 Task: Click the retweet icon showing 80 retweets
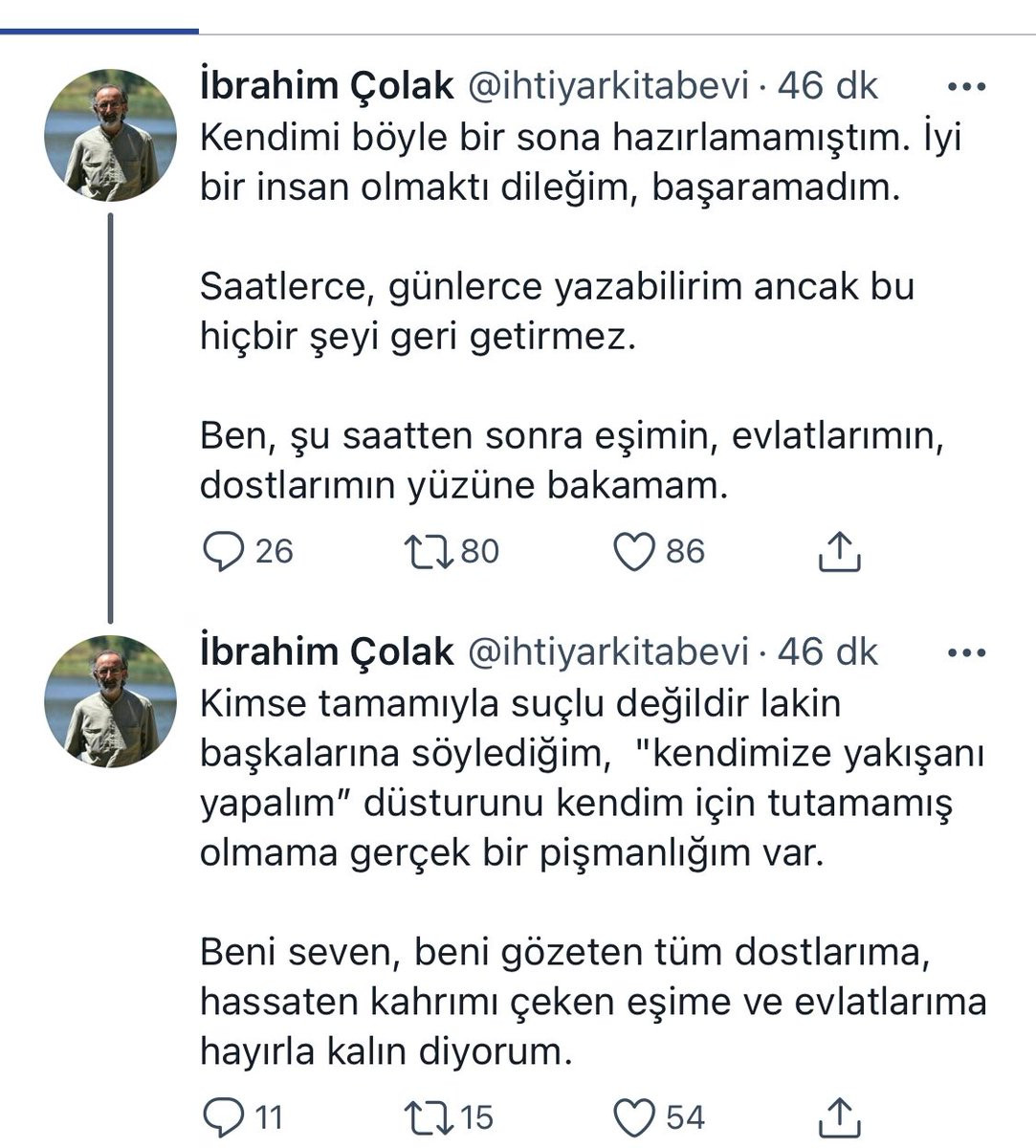(x=432, y=549)
